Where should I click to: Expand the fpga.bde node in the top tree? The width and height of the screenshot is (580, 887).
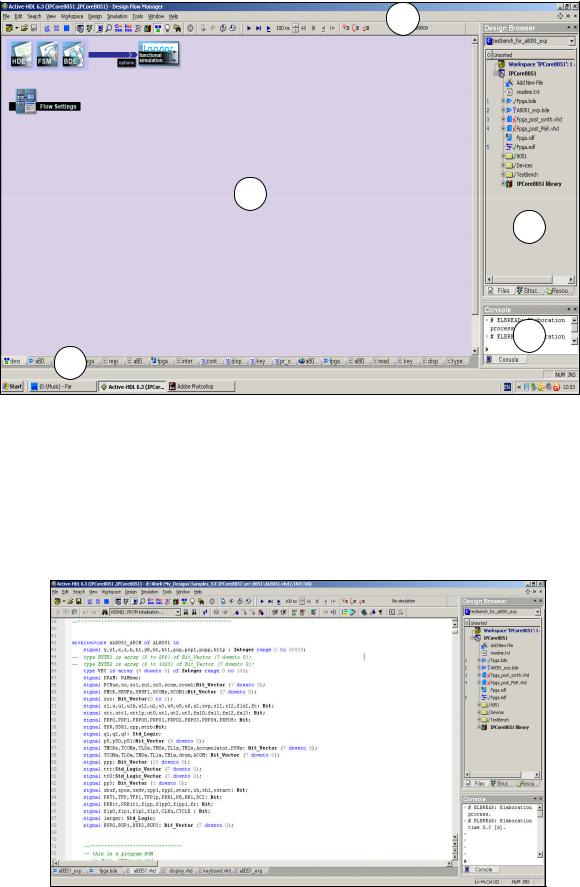(502, 101)
